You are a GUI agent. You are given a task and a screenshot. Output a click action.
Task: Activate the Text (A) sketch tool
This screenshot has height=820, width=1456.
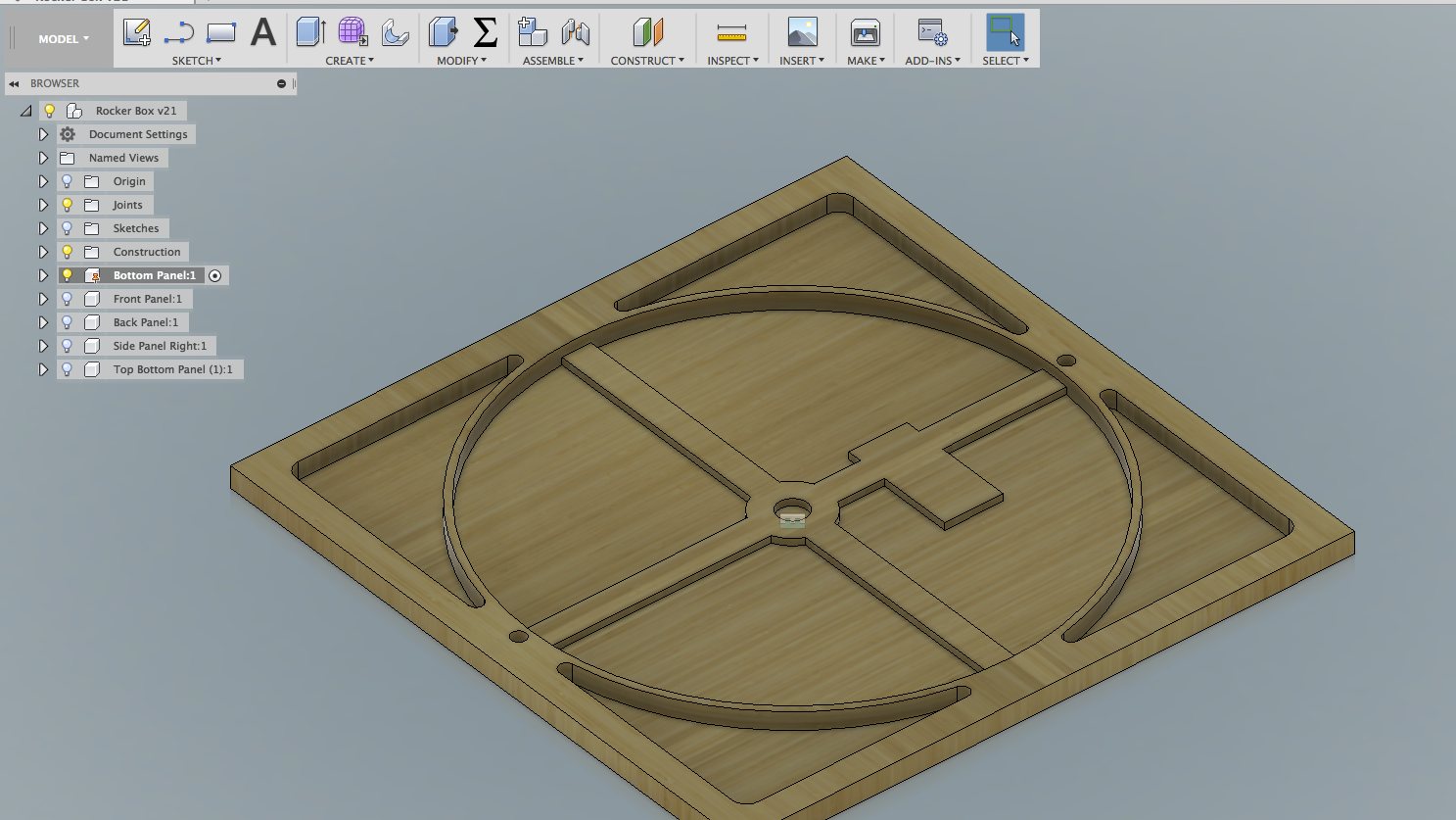263,32
